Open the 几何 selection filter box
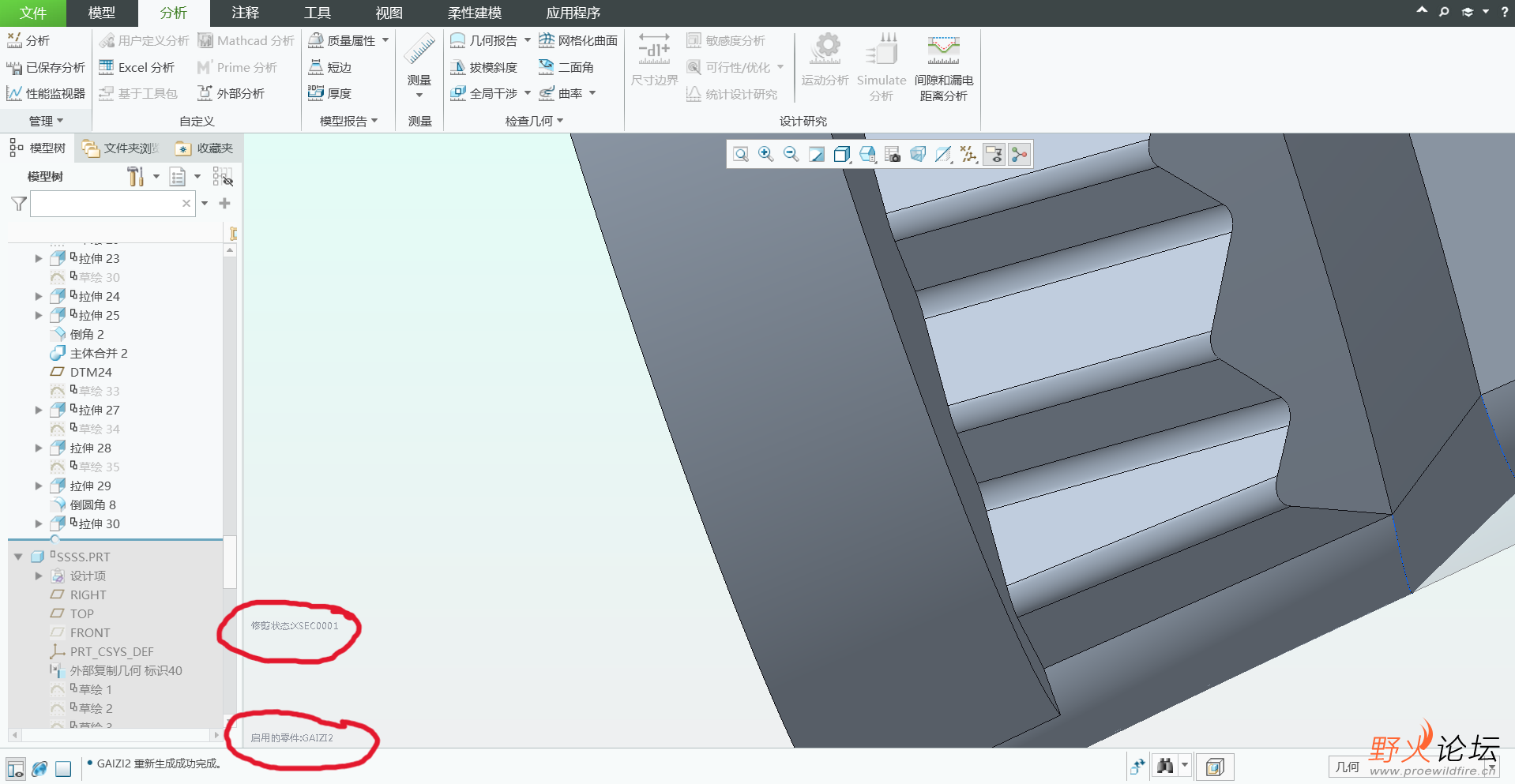The width and height of the screenshot is (1515, 784). click(1412, 767)
